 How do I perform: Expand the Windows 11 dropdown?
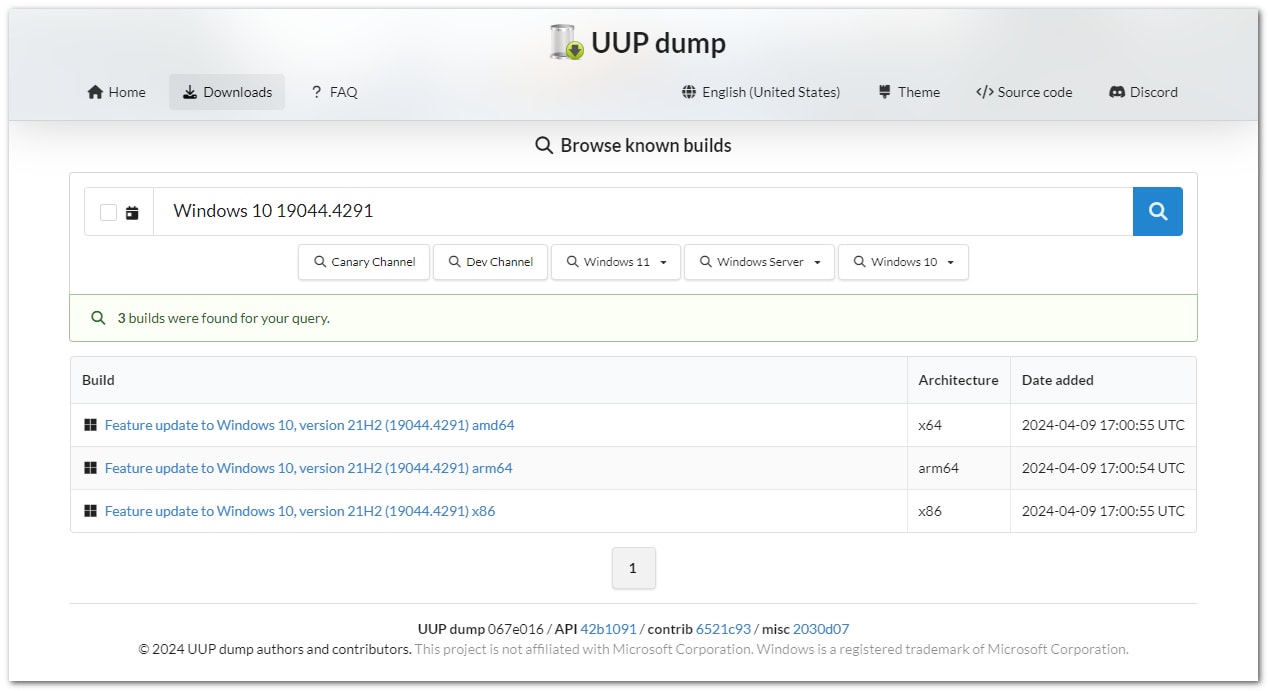616,262
